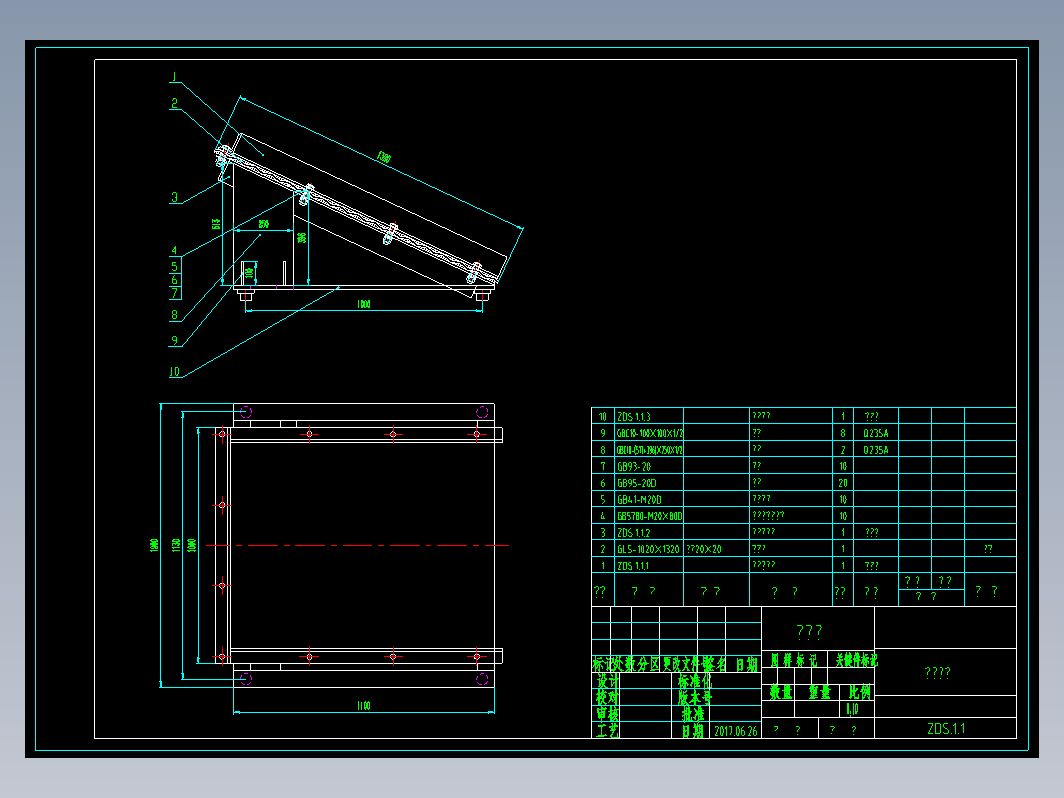1064x798 pixels.
Task: Click the 批准 label in the title block
Action: click(x=693, y=714)
